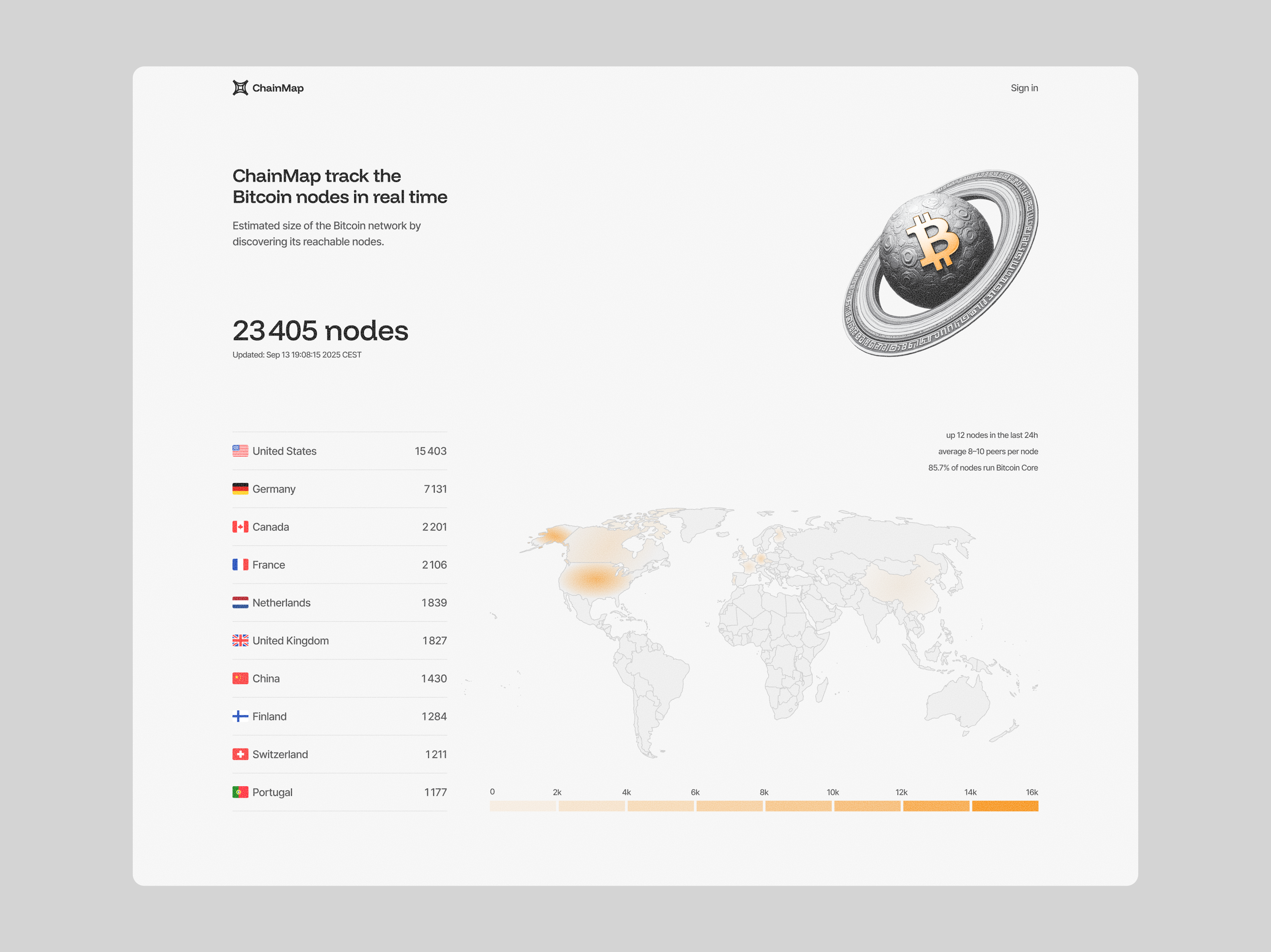
Task: Select the United States country name
Action: tap(284, 451)
